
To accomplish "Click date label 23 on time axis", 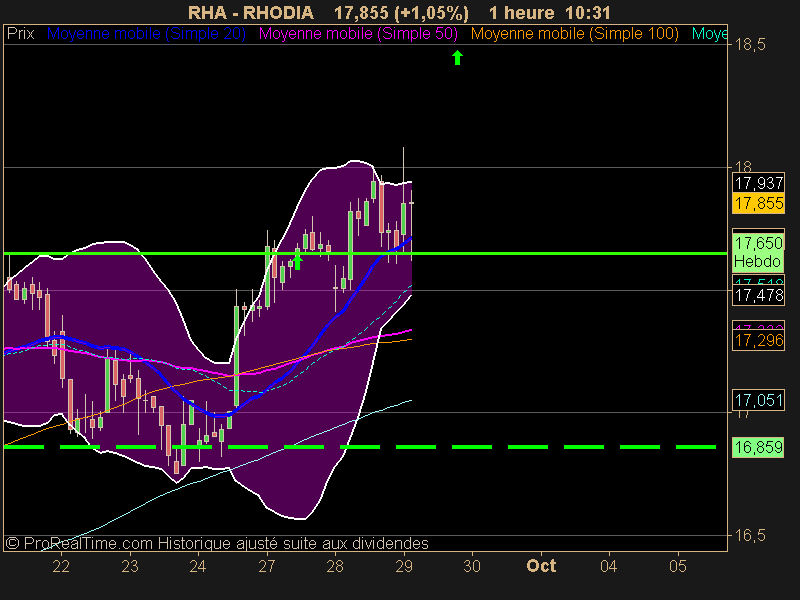I will tap(130, 566).
